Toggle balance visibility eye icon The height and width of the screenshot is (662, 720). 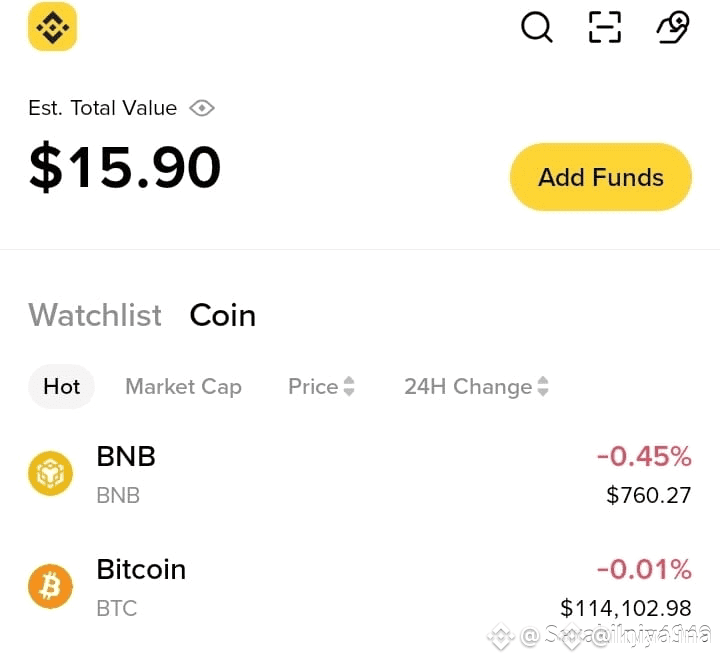pos(202,108)
